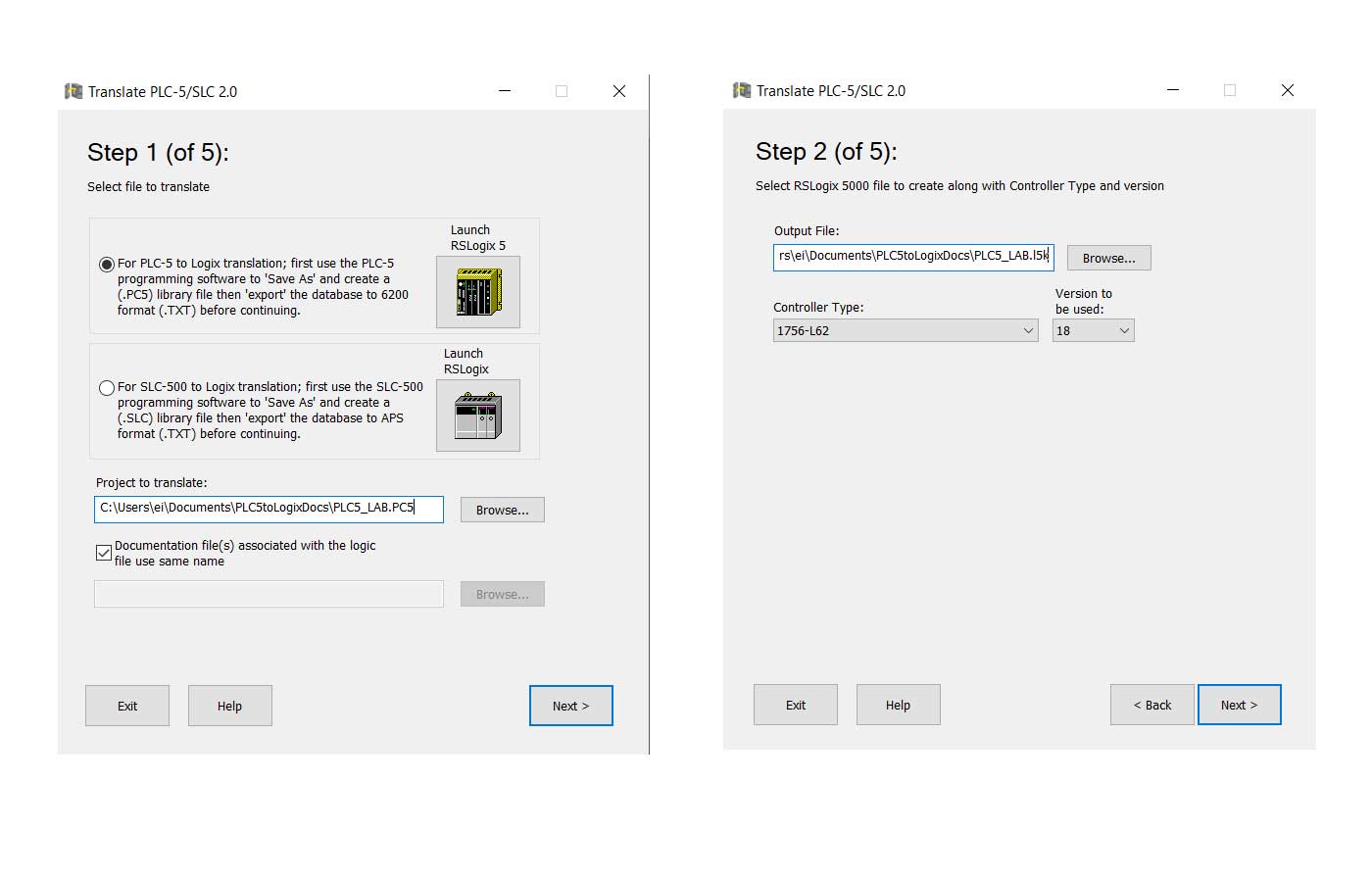Screen dimensions: 1372x882
Task: Browse for the project to translate
Action: (503, 510)
